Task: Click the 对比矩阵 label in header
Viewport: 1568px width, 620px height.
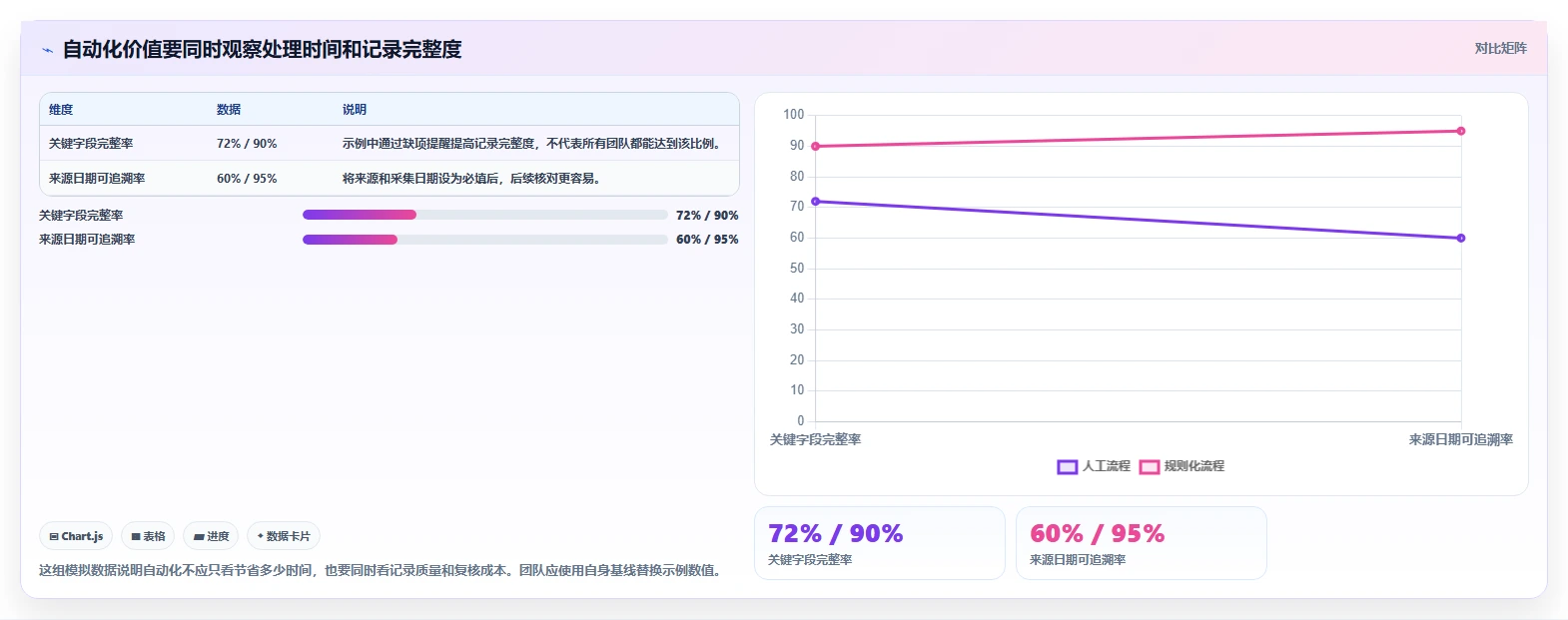Action: 1500,48
